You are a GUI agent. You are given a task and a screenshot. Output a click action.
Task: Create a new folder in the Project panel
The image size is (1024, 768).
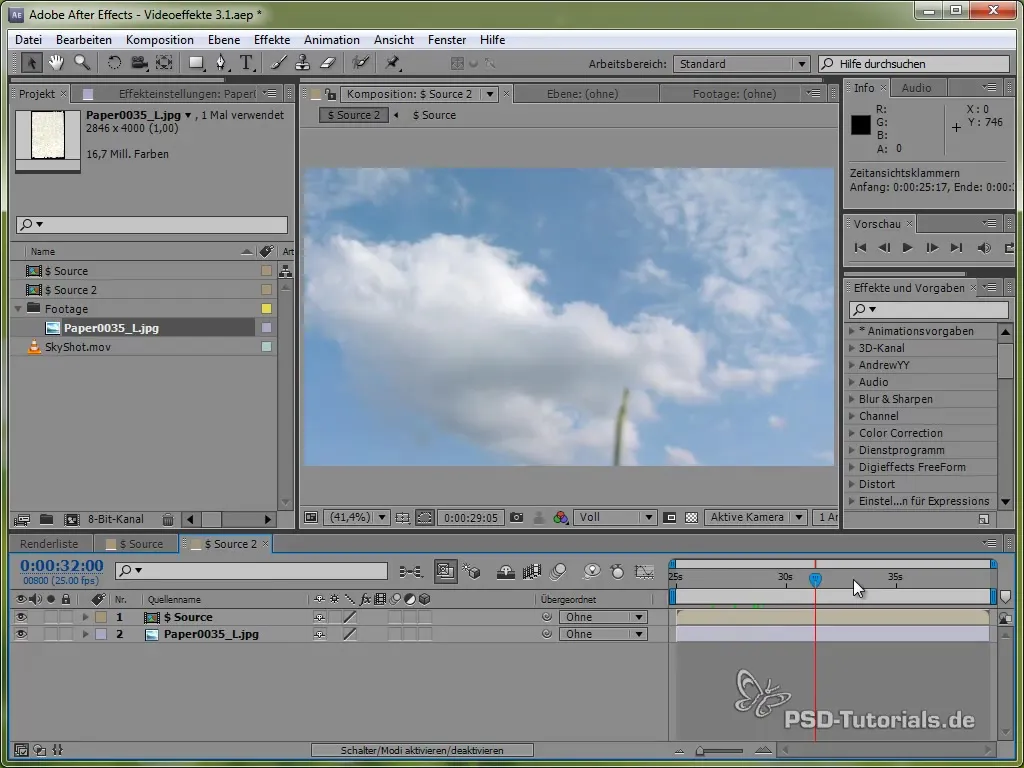46,520
